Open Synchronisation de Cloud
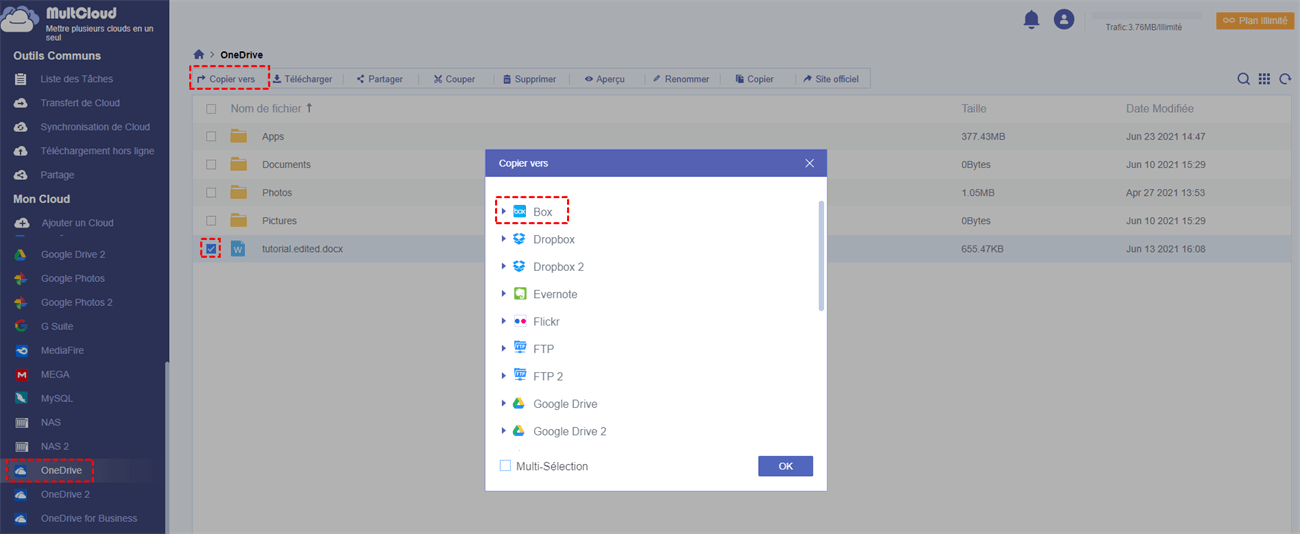 95,127
